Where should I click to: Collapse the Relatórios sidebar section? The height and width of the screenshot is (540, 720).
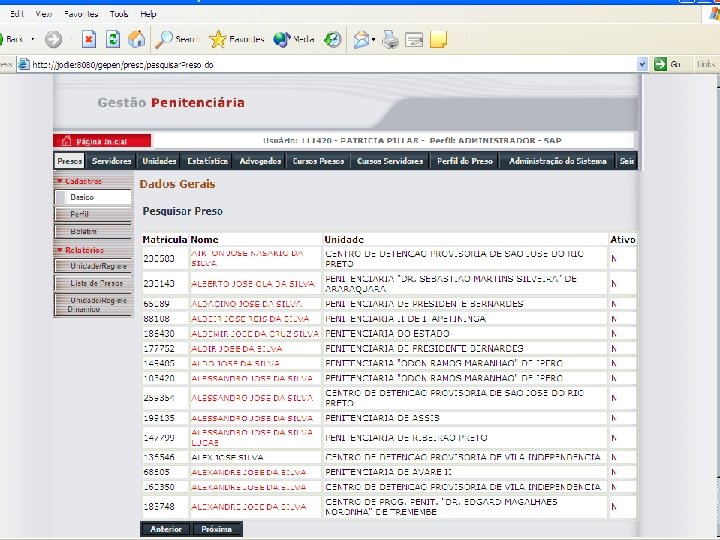point(79,250)
